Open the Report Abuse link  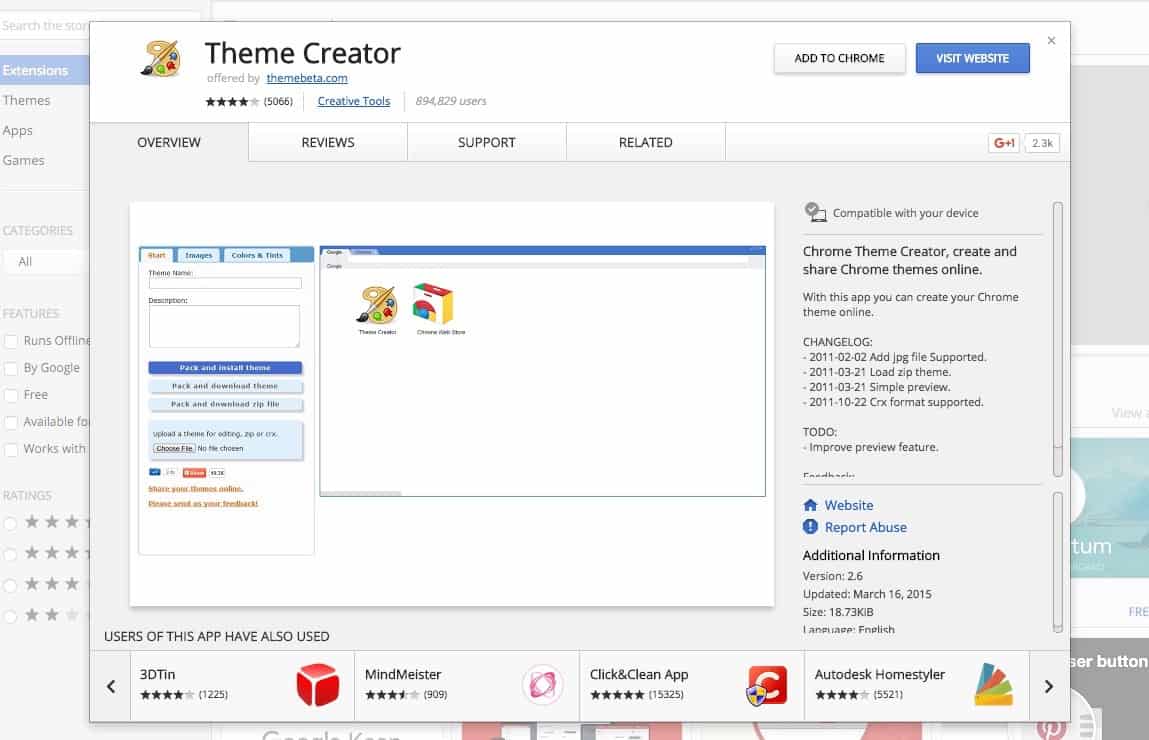(x=865, y=528)
